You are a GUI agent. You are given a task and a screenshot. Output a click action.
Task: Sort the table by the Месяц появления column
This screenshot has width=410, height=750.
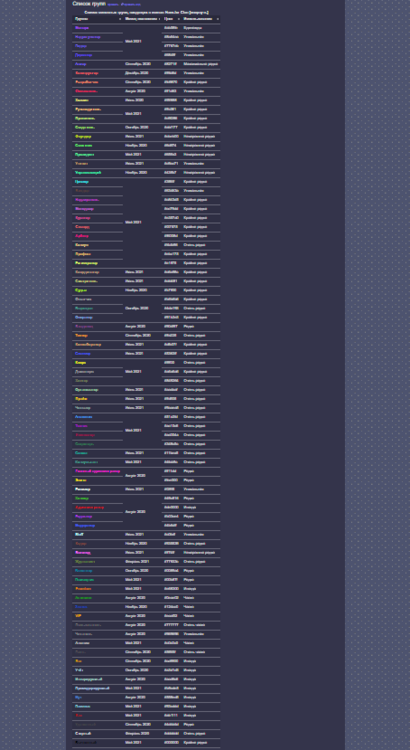[x=142, y=19]
